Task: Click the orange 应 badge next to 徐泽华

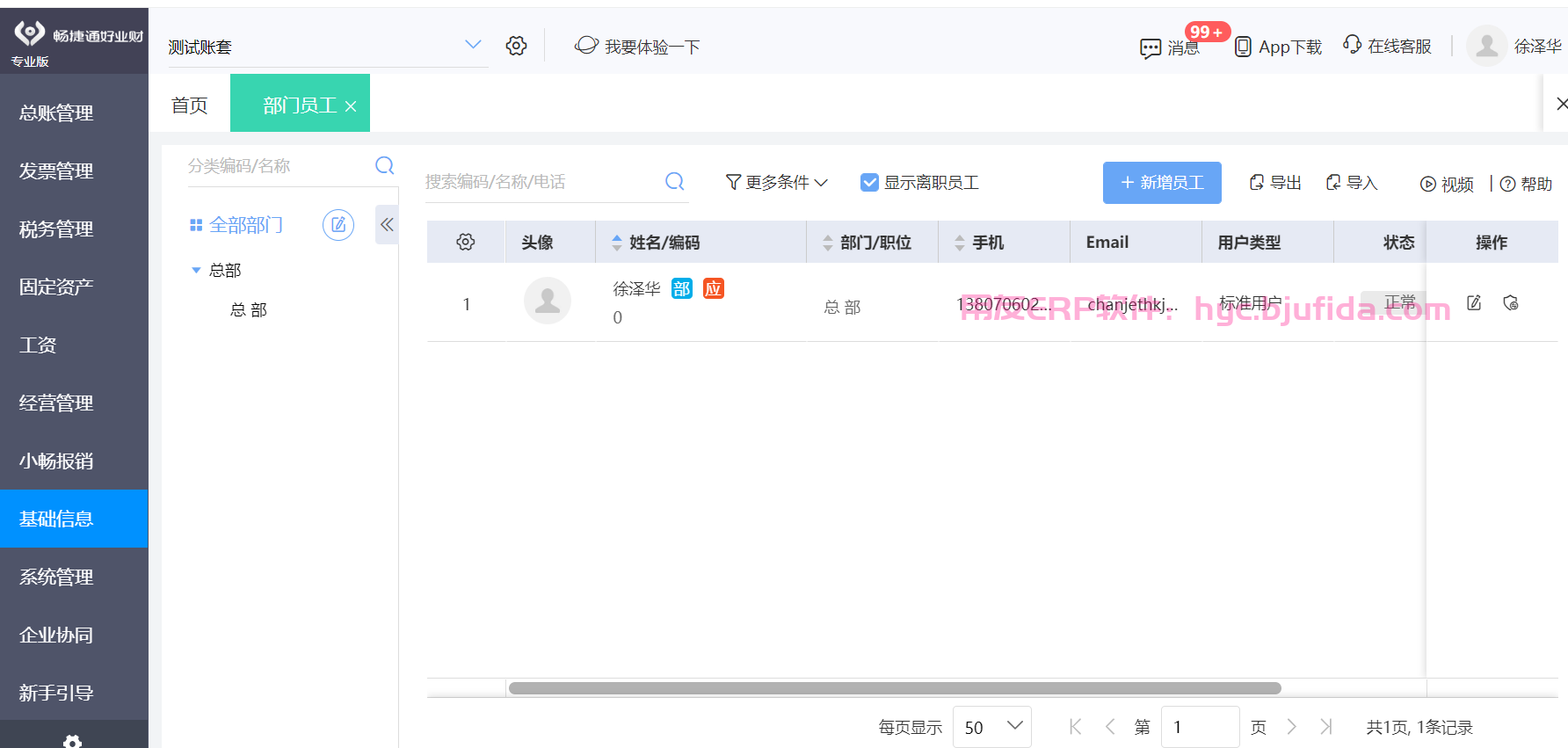Action: point(714,288)
